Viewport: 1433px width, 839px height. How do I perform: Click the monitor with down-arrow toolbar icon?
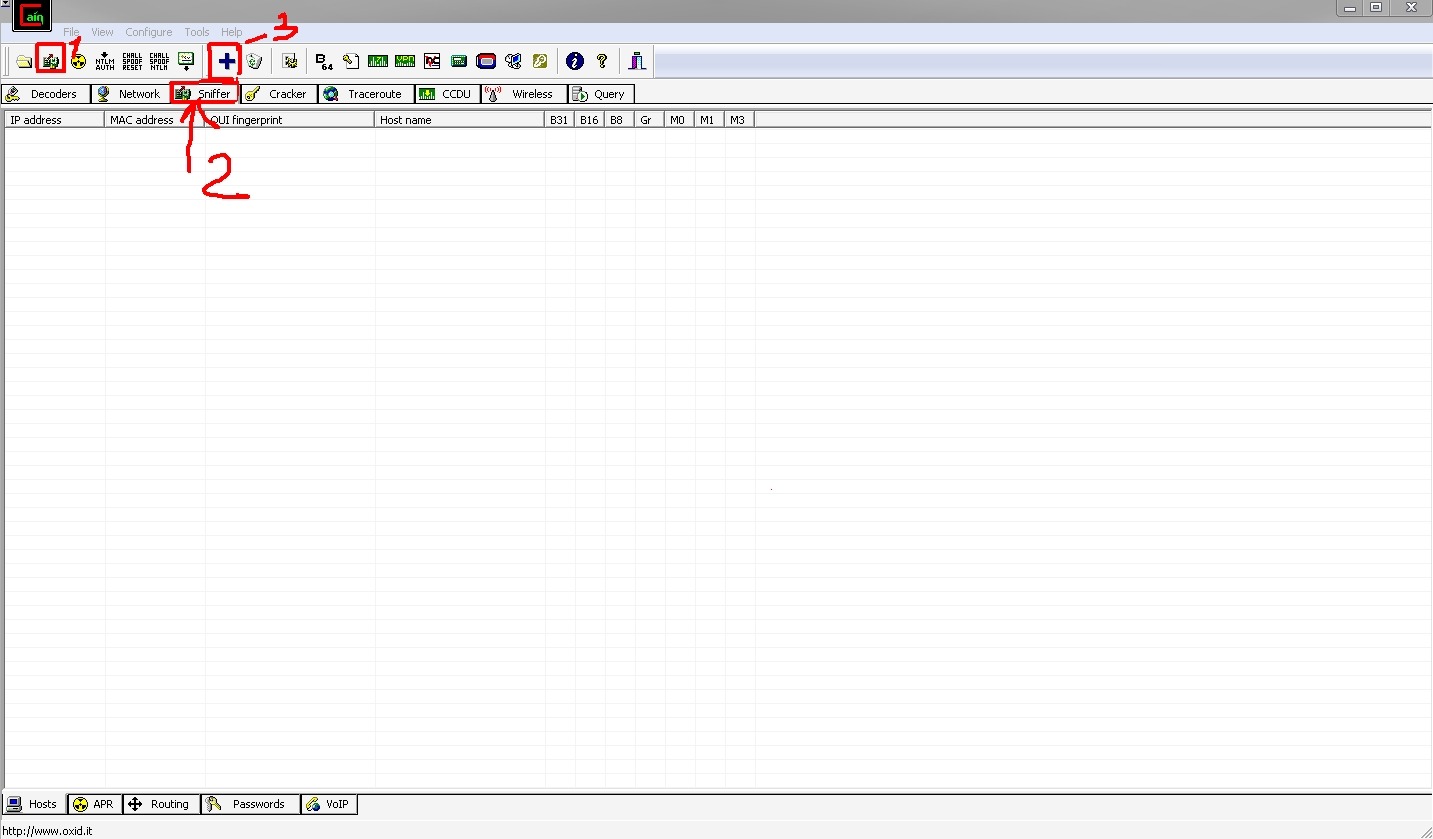[x=186, y=61]
